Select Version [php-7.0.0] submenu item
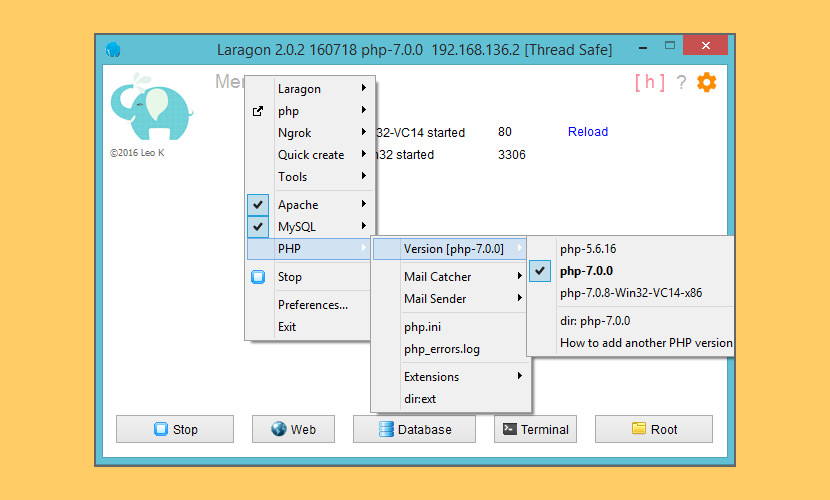The height and width of the screenshot is (500, 830). click(x=449, y=249)
